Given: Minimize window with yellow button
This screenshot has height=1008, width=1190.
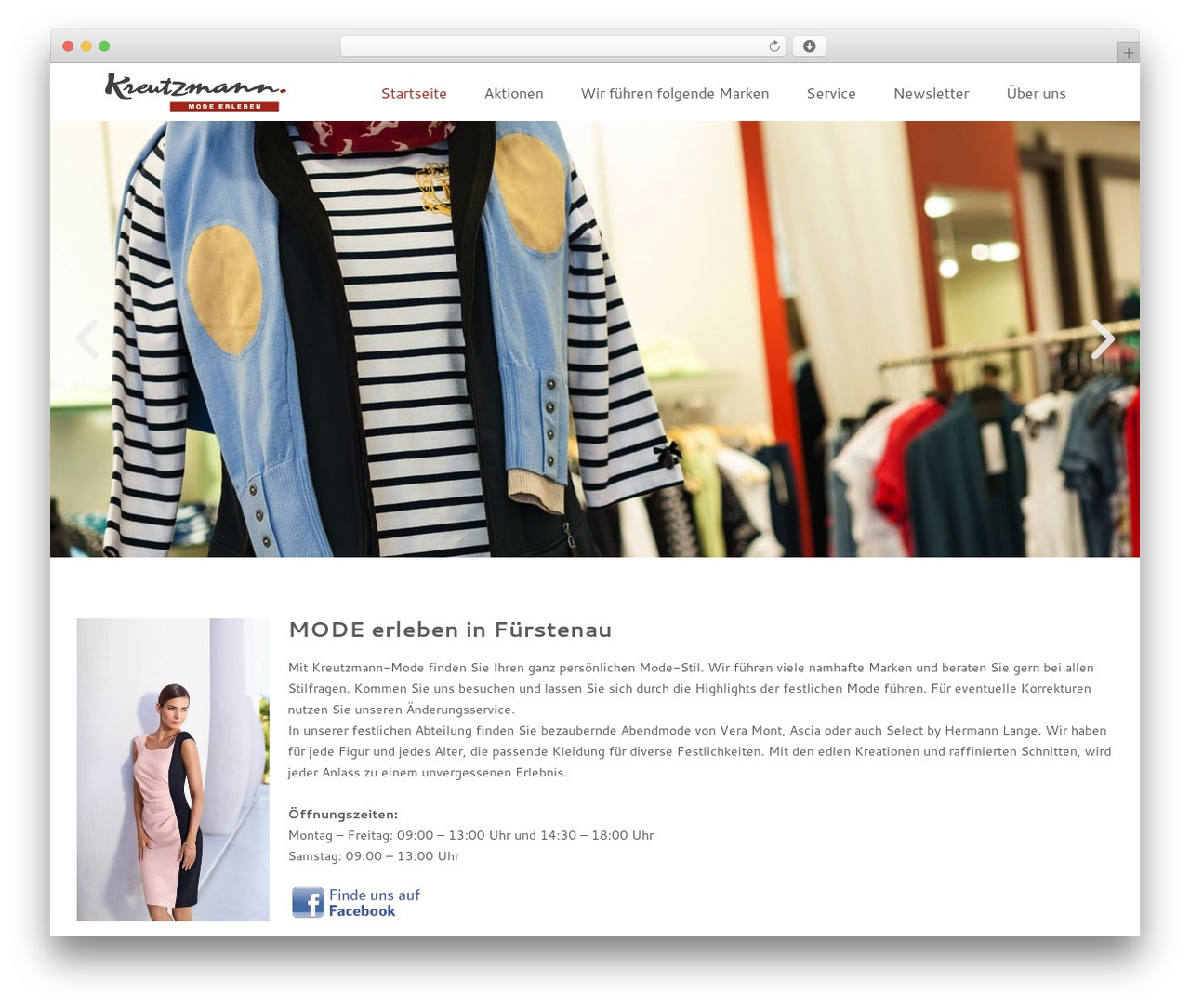Looking at the screenshot, I should coord(86,46).
